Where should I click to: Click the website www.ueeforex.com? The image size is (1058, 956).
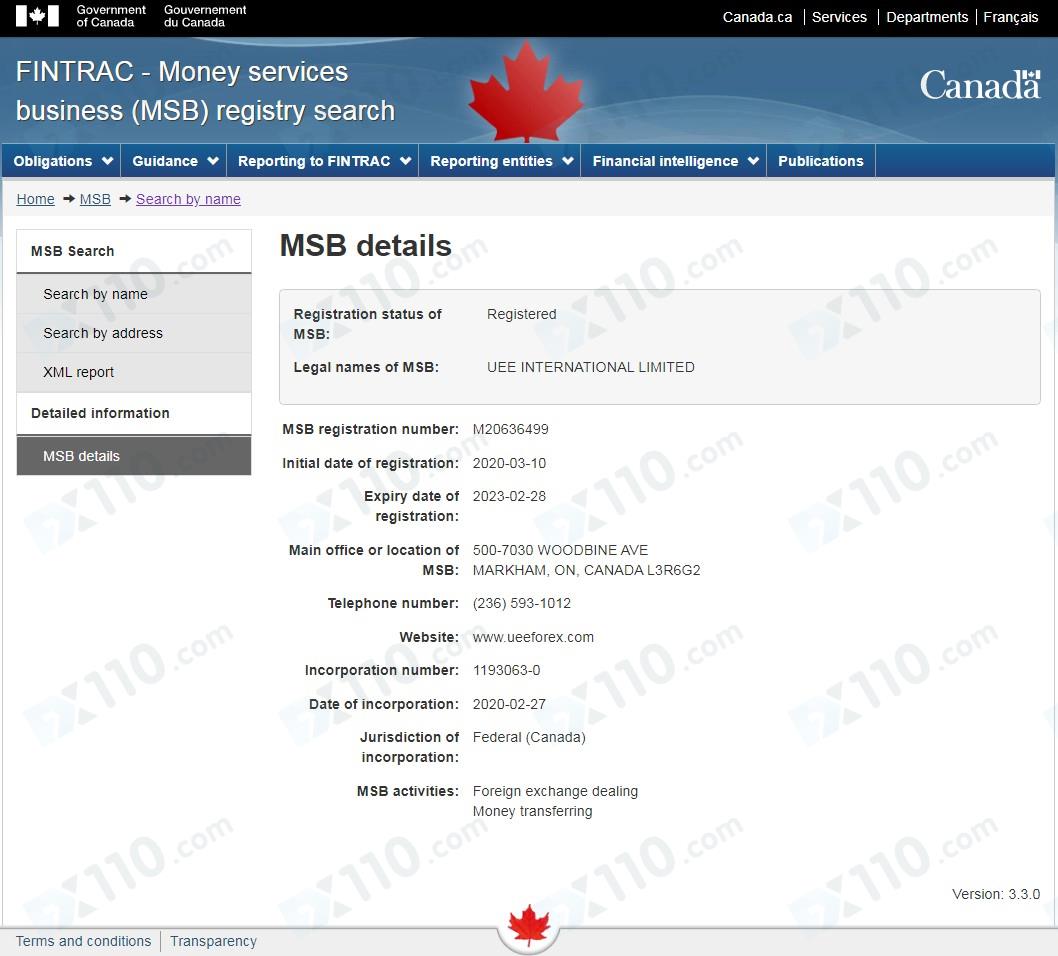pyautogui.click(x=533, y=637)
